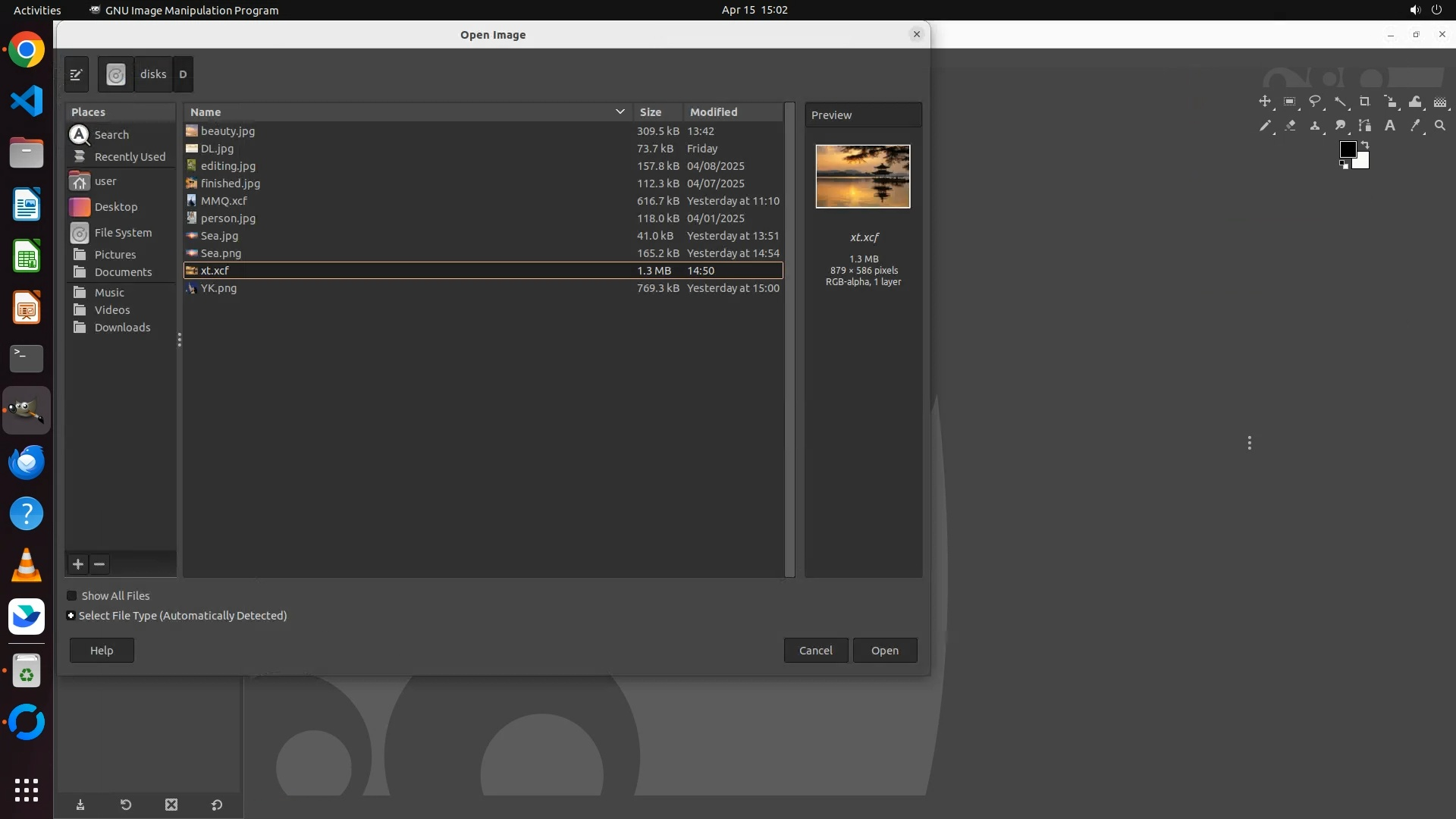Select the Eraser tool
The image size is (1456, 819).
[x=1290, y=126]
